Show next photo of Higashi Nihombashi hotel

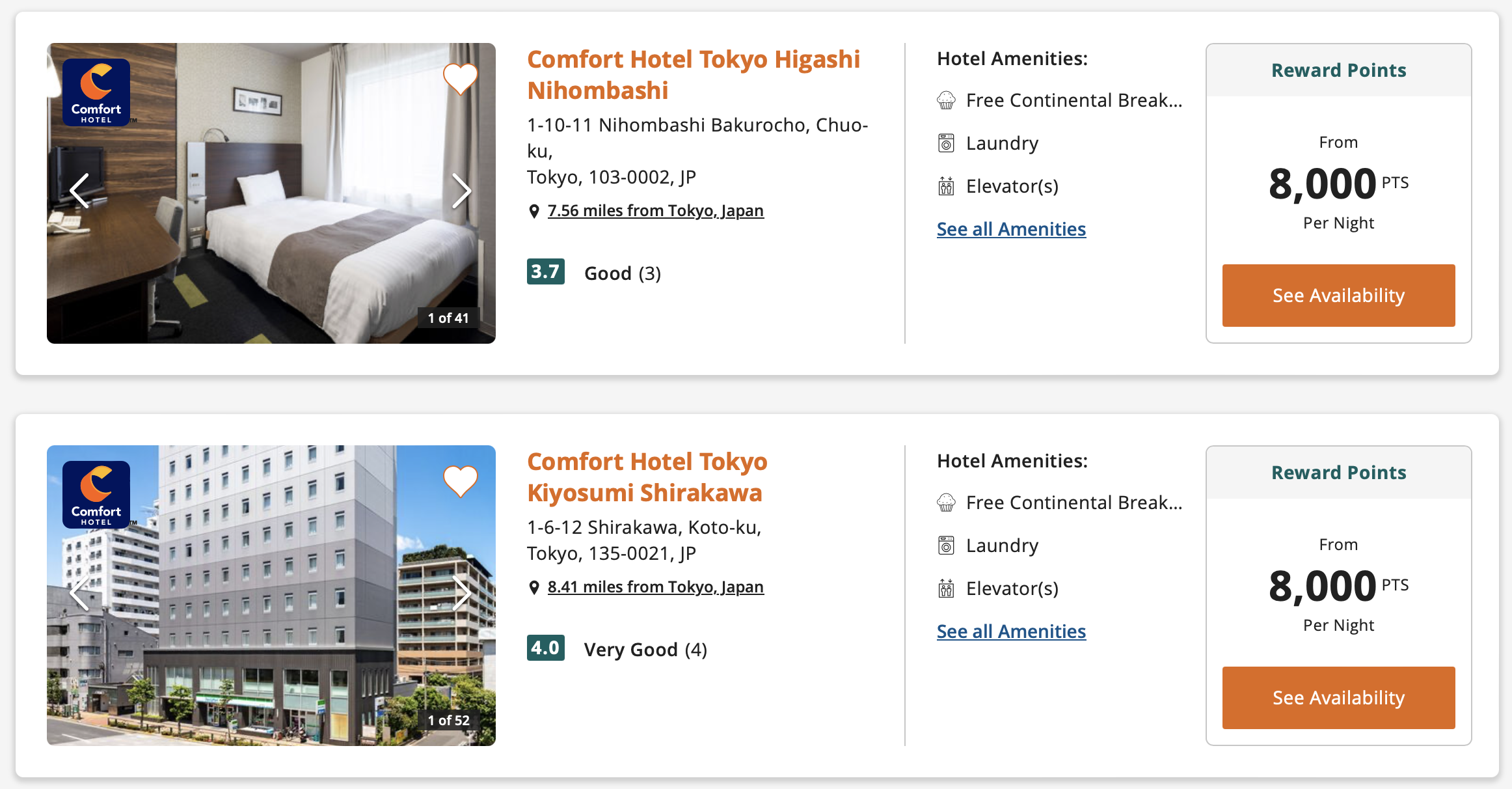(461, 191)
